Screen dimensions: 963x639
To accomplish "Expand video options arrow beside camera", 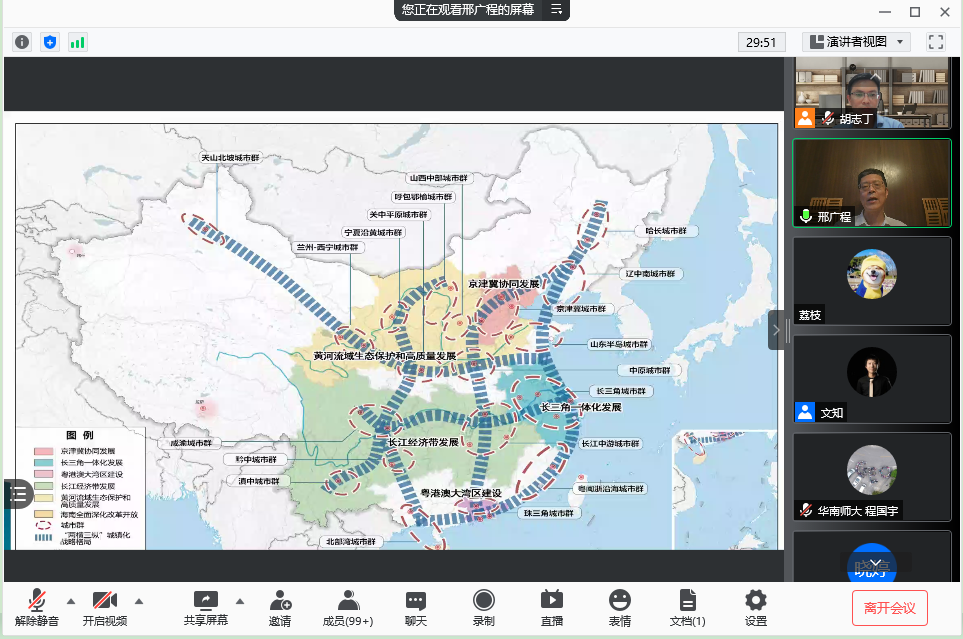I will [138, 601].
